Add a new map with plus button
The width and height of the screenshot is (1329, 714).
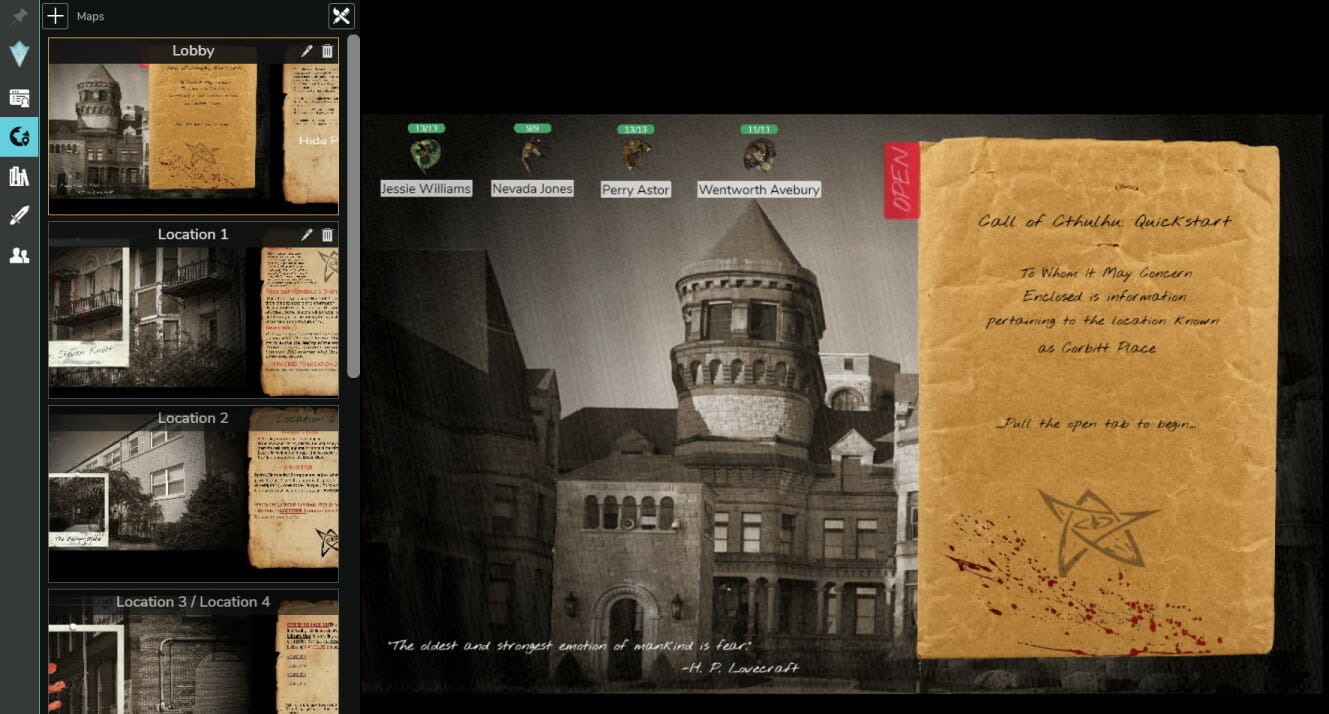(x=55, y=16)
